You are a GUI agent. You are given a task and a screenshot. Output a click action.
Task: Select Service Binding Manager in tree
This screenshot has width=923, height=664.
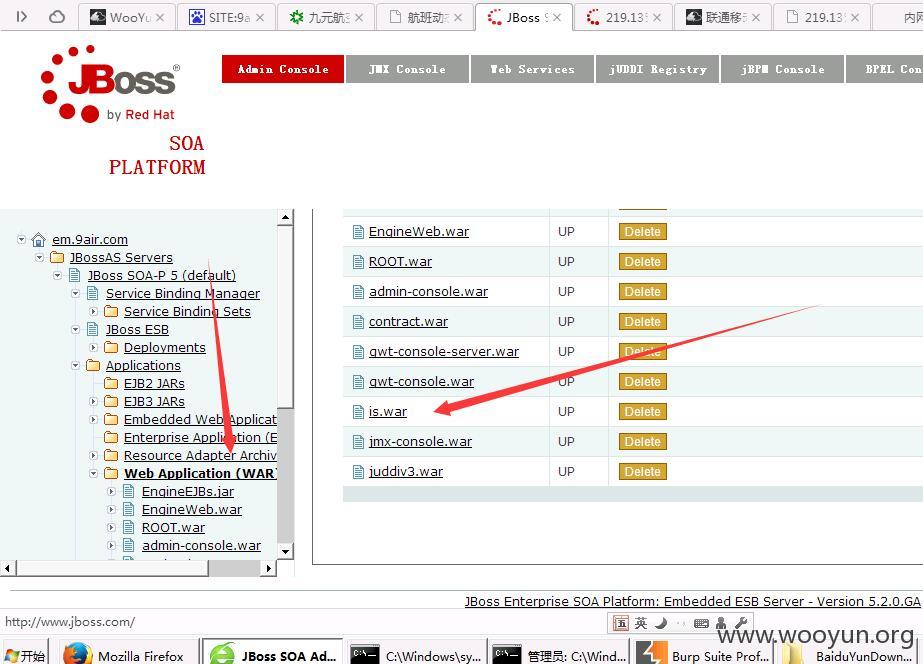pos(182,293)
